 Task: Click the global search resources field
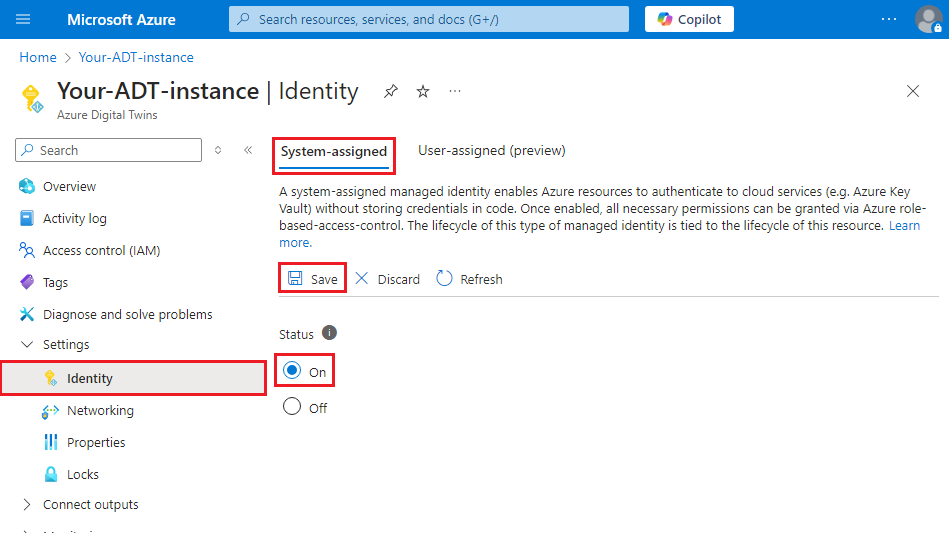429,19
